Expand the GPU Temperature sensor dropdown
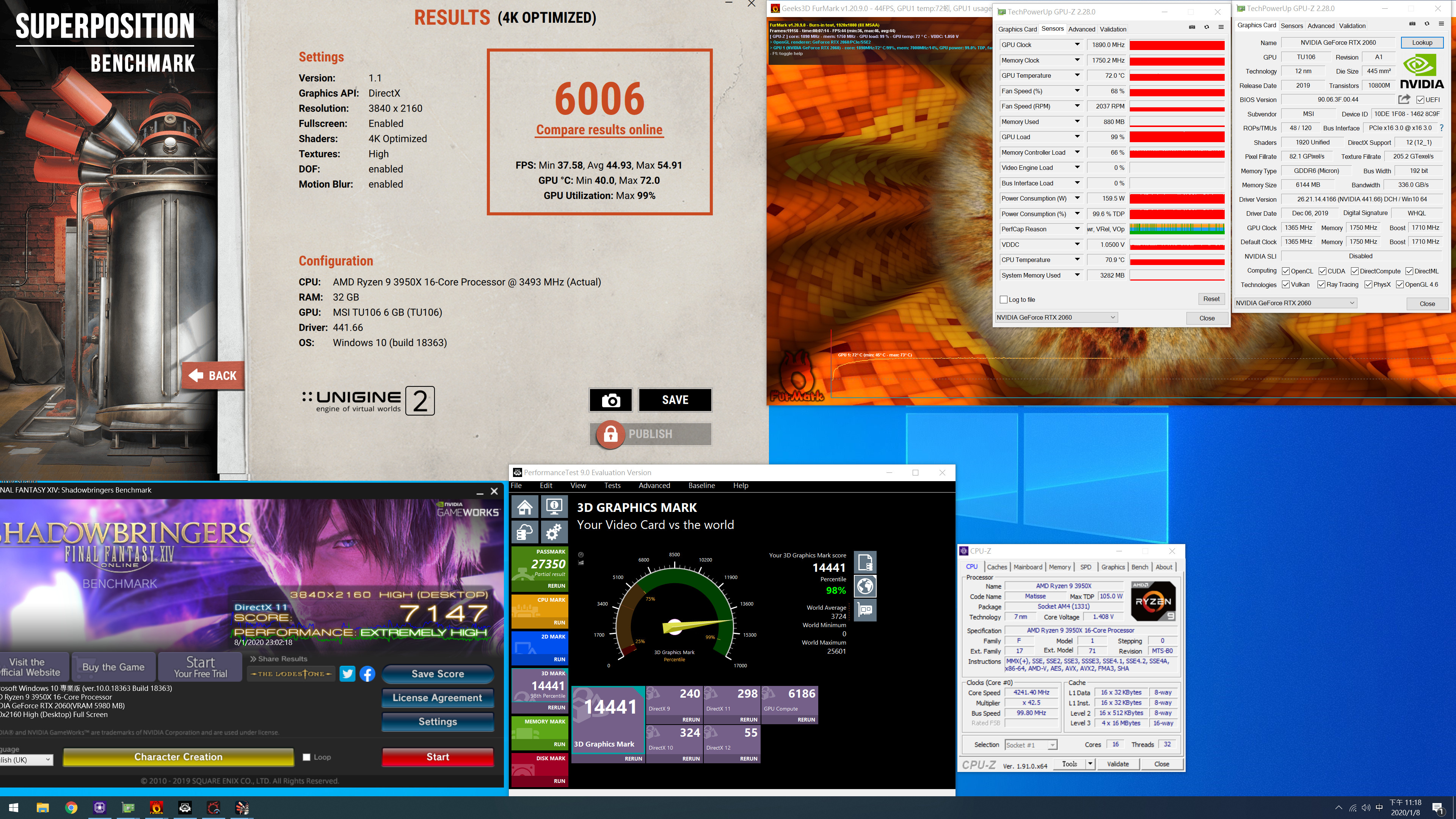Viewport: 1456px width, 819px height. pos(1077,75)
